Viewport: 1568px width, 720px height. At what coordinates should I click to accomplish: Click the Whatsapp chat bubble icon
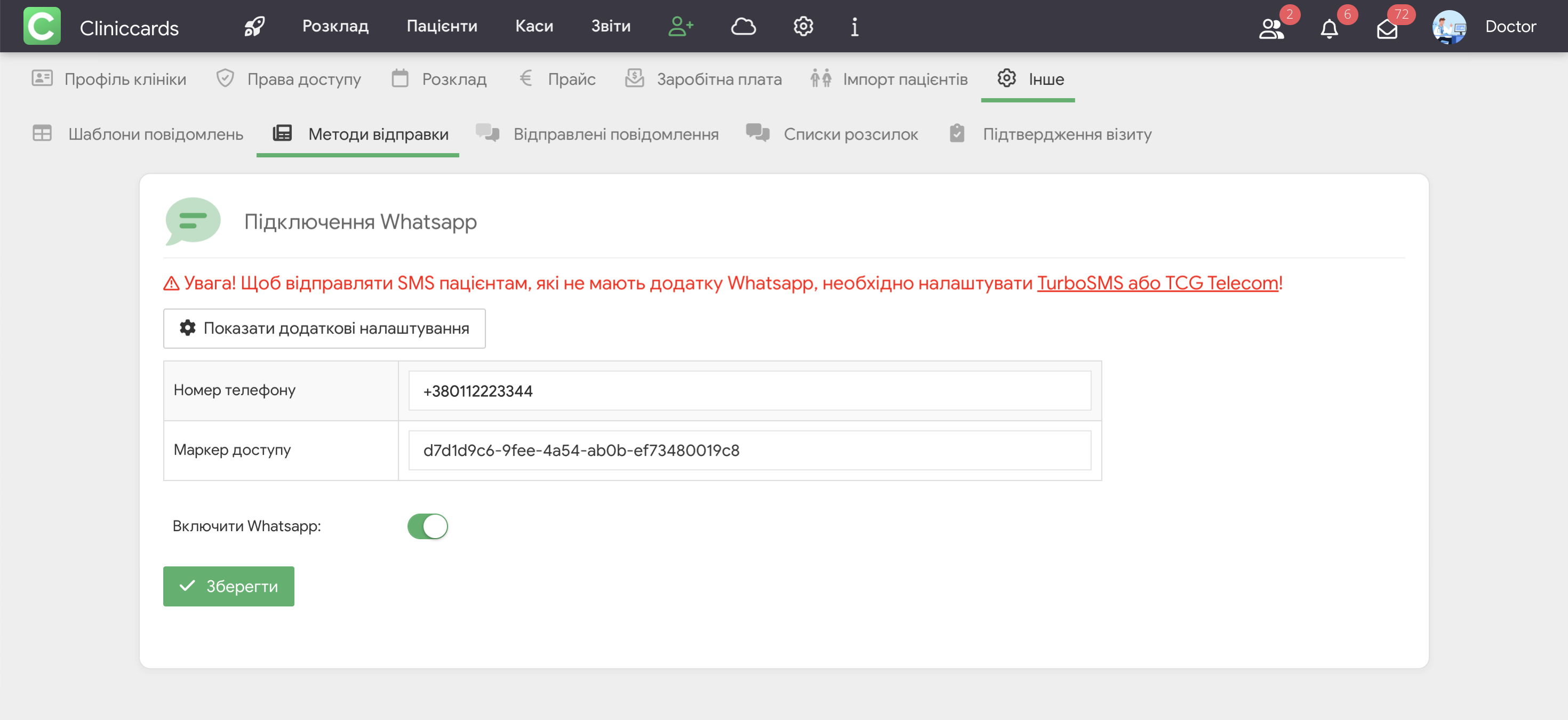point(193,221)
